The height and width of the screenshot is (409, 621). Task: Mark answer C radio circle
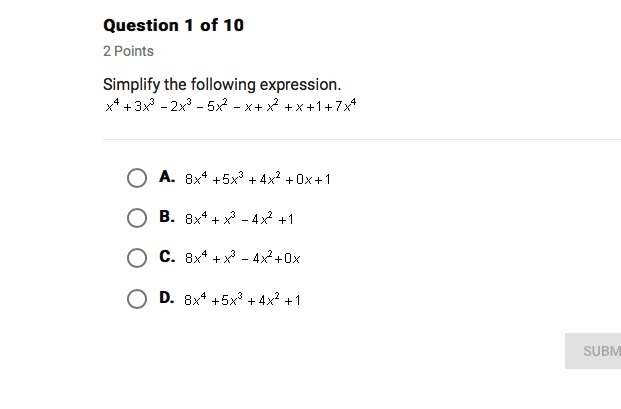(x=137, y=258)
